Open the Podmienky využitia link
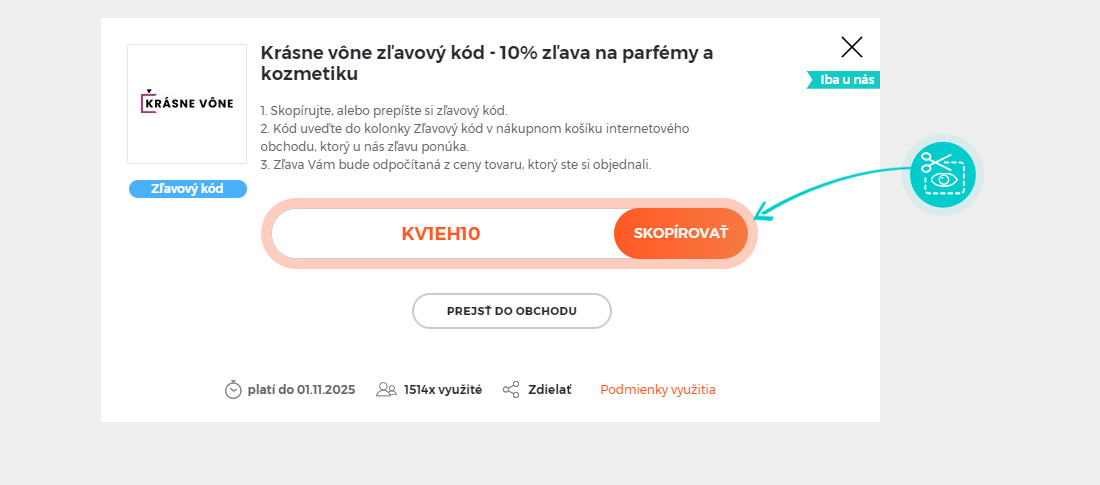1100x485 pixels. [657, 390]
